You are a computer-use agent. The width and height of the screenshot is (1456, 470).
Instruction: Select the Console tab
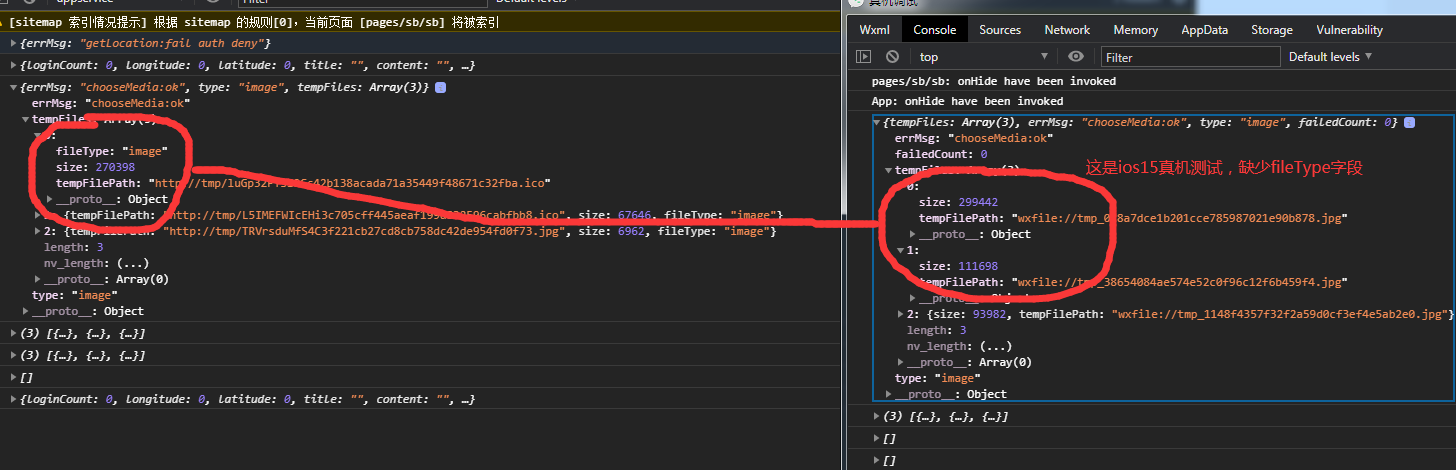point(935,30)
